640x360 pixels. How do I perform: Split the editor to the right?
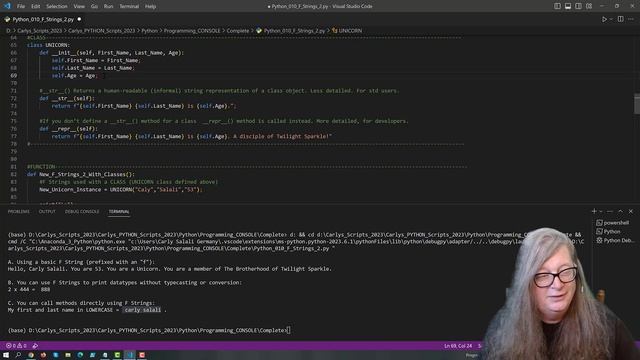click(620, 19)
